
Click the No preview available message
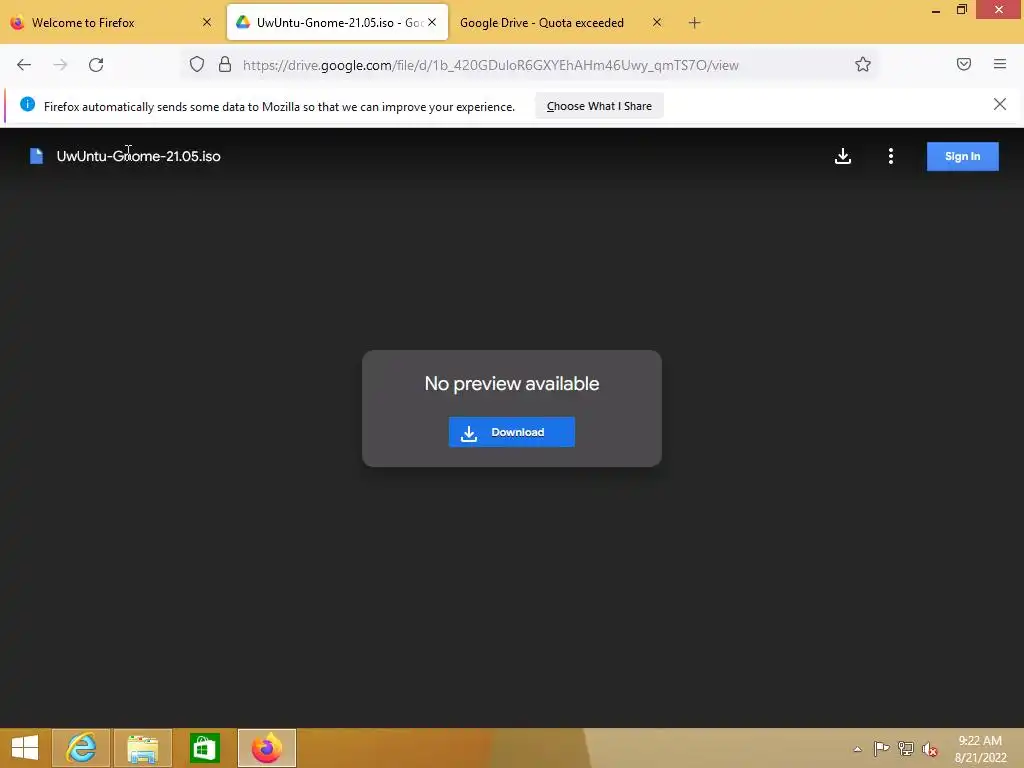(511, 383)
